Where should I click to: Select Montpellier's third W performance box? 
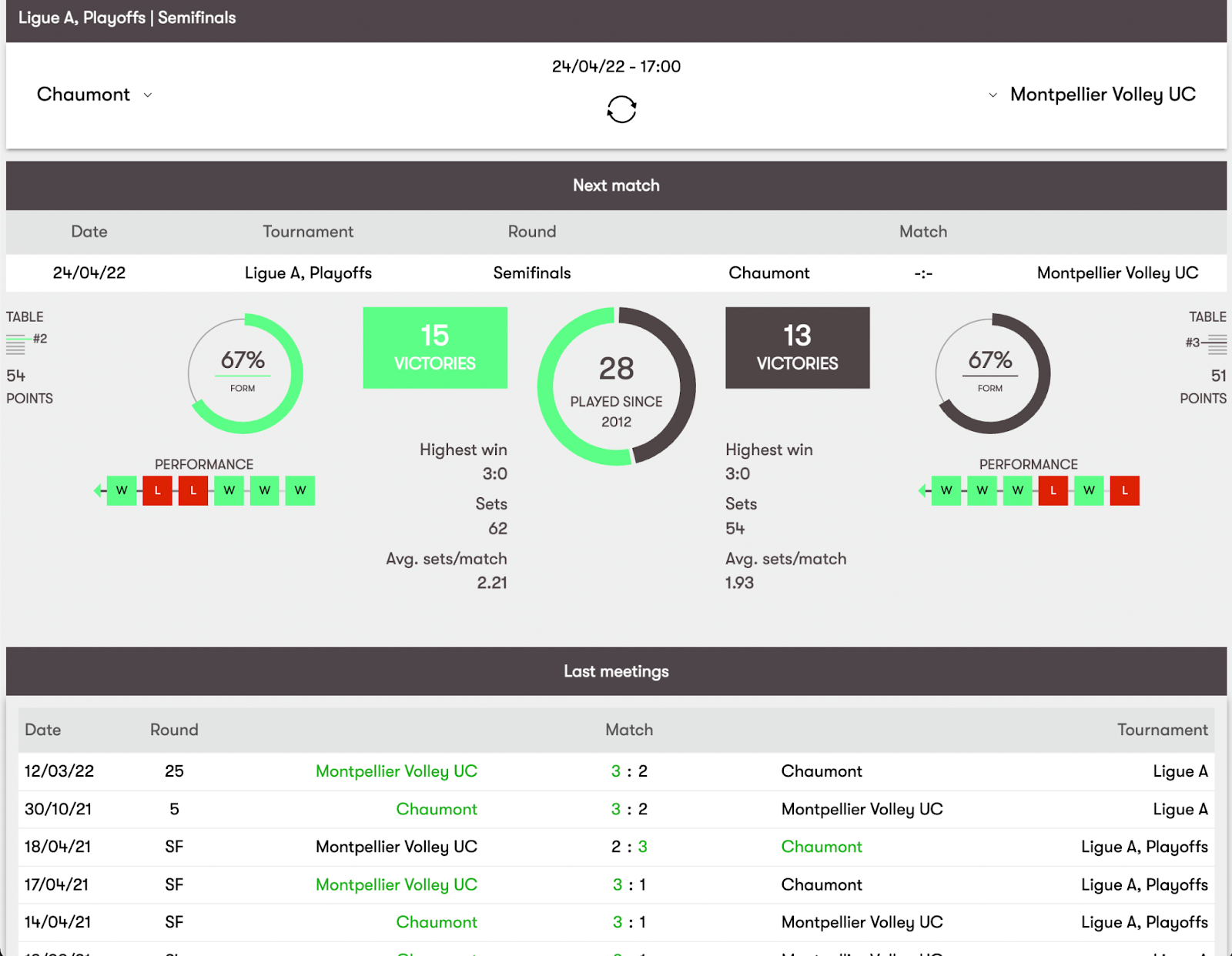click(1018, 490)
